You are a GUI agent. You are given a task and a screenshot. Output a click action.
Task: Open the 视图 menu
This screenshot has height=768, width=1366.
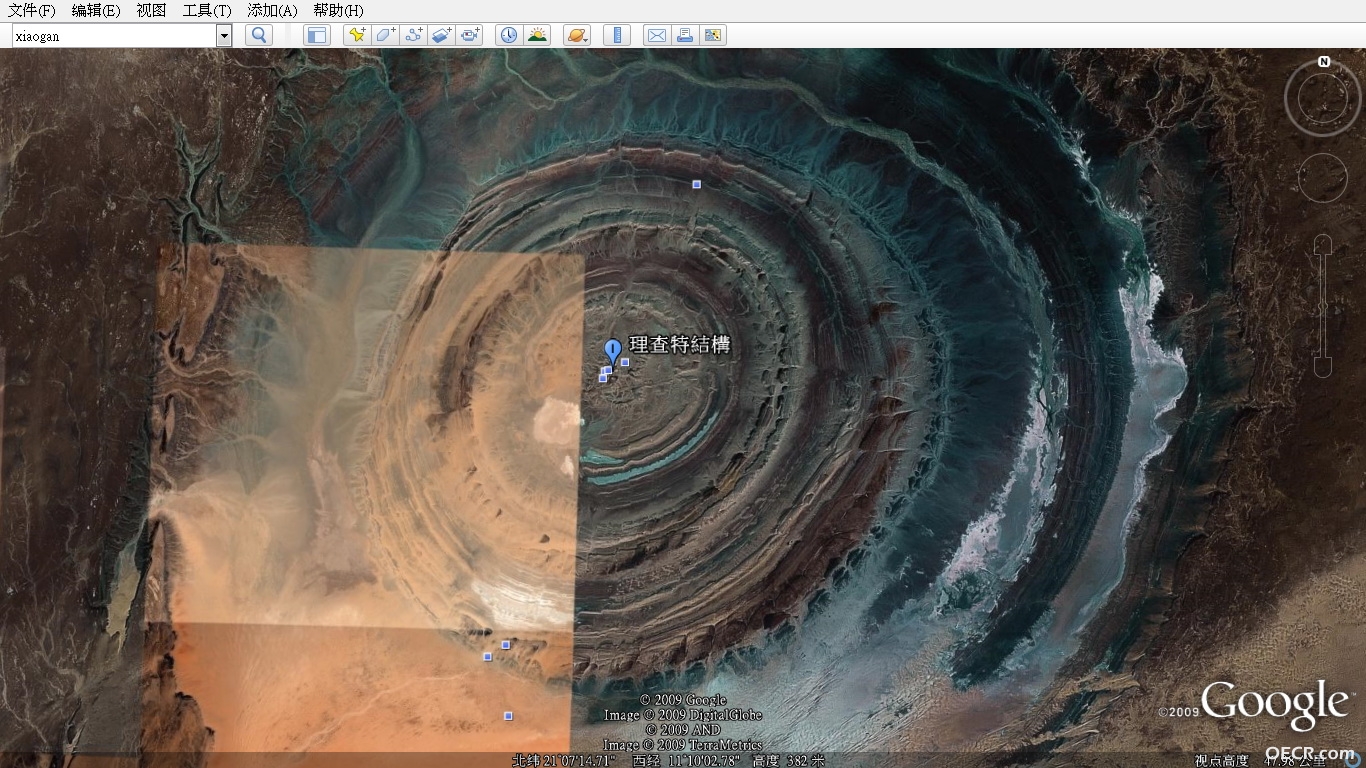(x=151, y=11)
